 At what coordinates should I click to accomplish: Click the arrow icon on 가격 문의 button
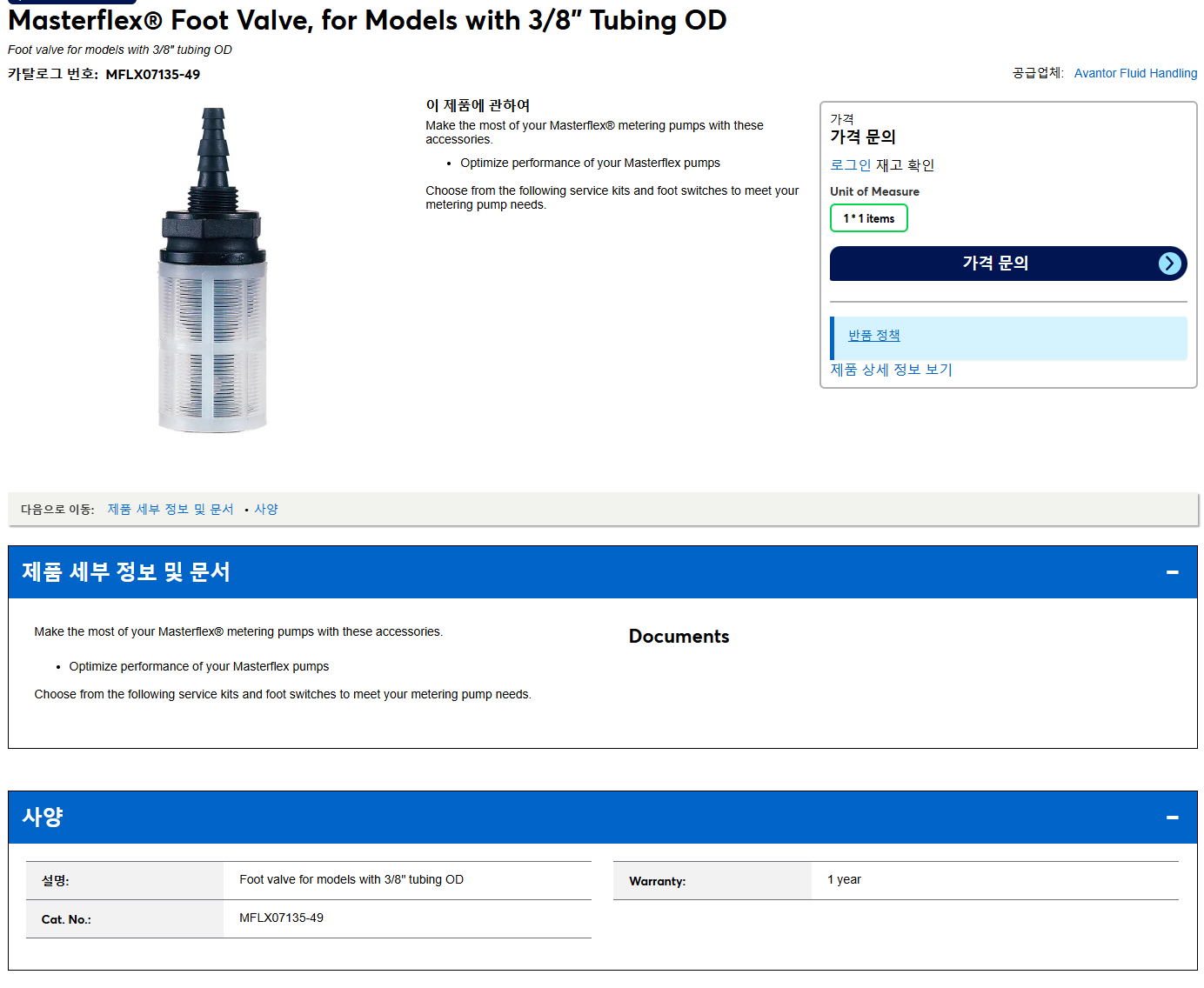click(x=1170, y=264)
